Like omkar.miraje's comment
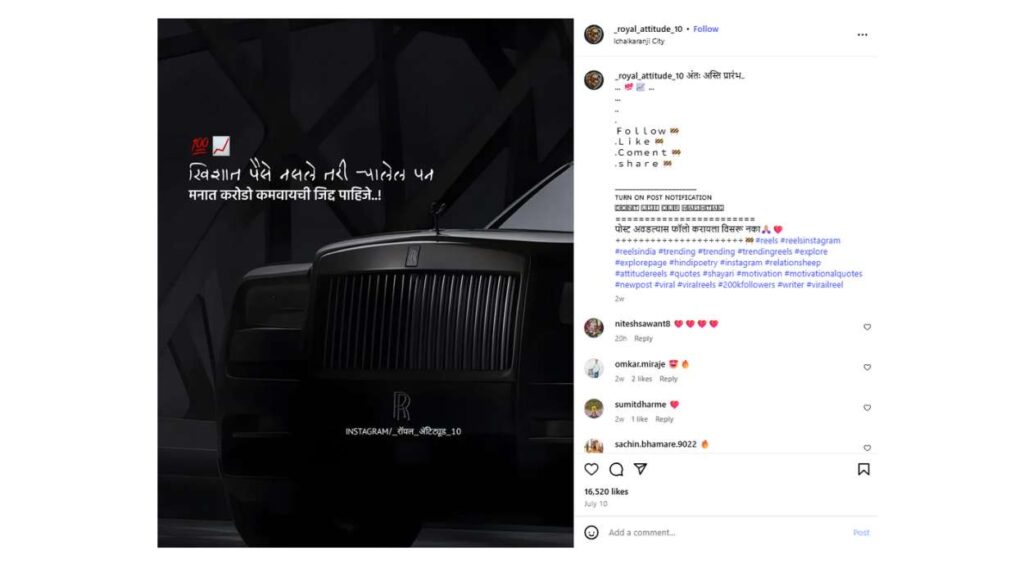The image size is (1024, 573). tap(867, 367)
